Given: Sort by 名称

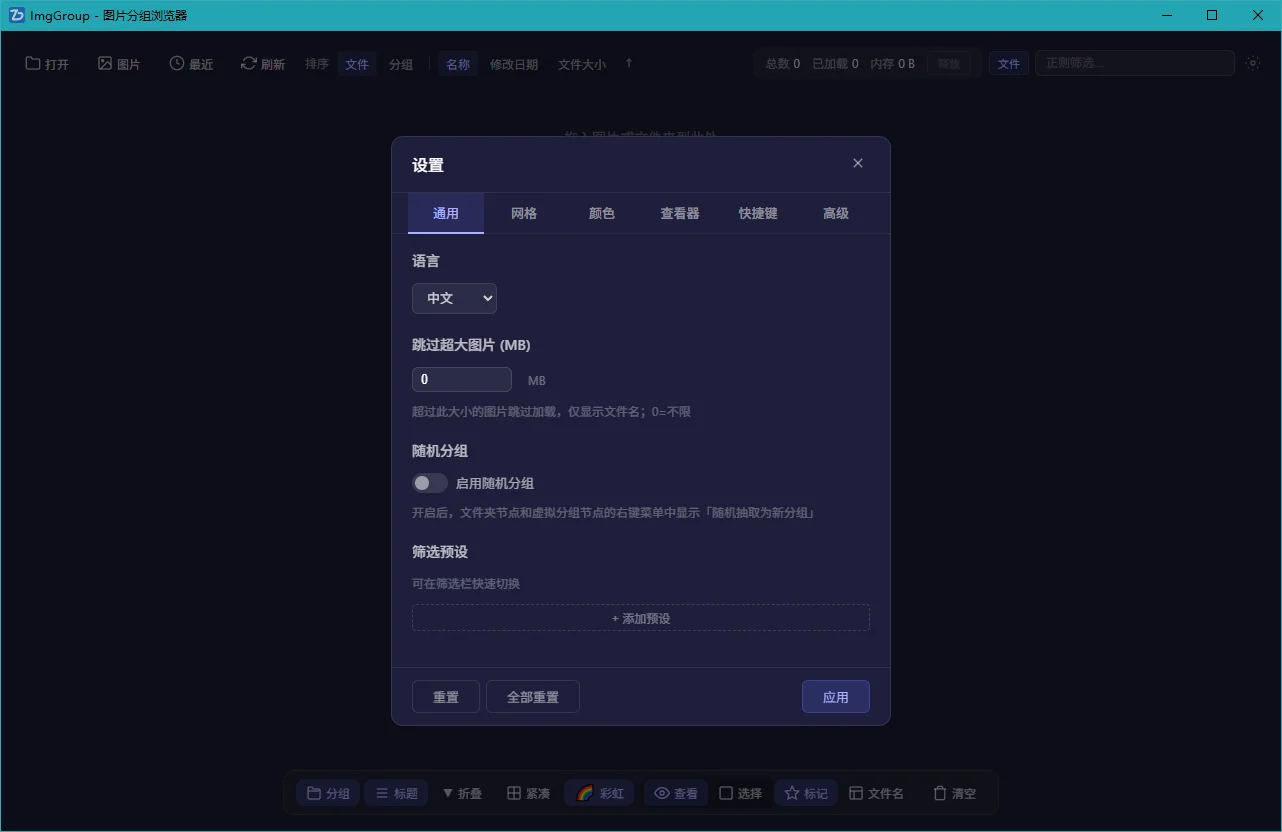Looking at the screenshot, I should 458,64.
